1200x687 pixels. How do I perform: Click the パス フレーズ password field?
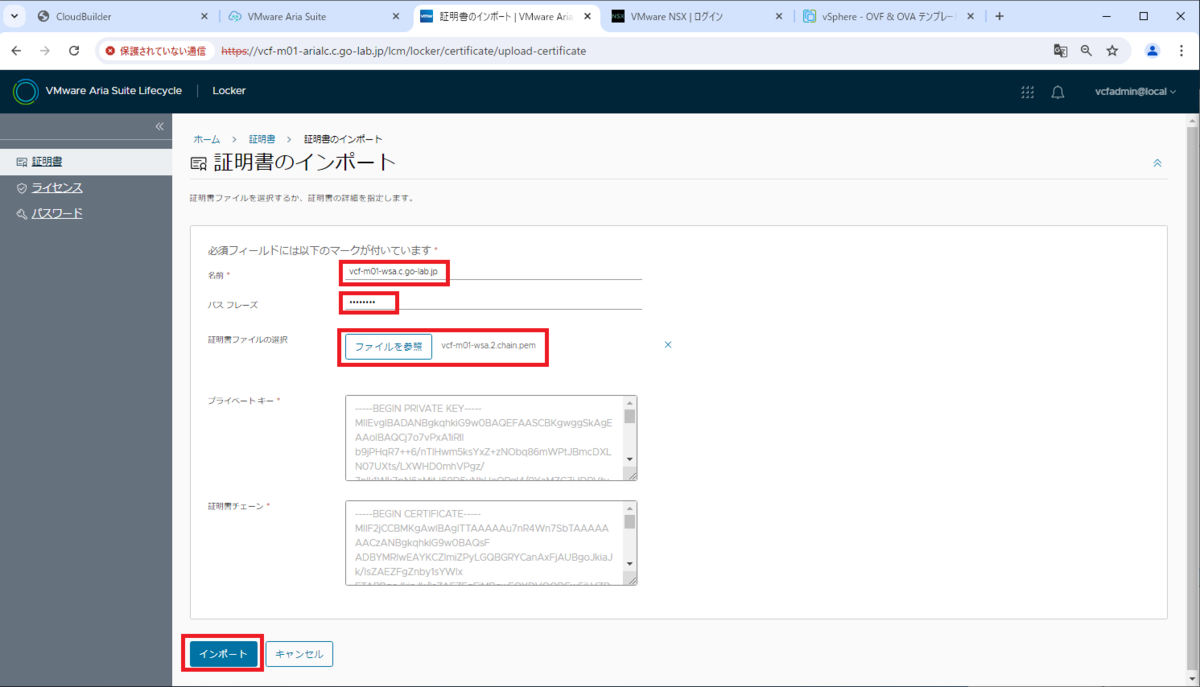click(492, 302)
